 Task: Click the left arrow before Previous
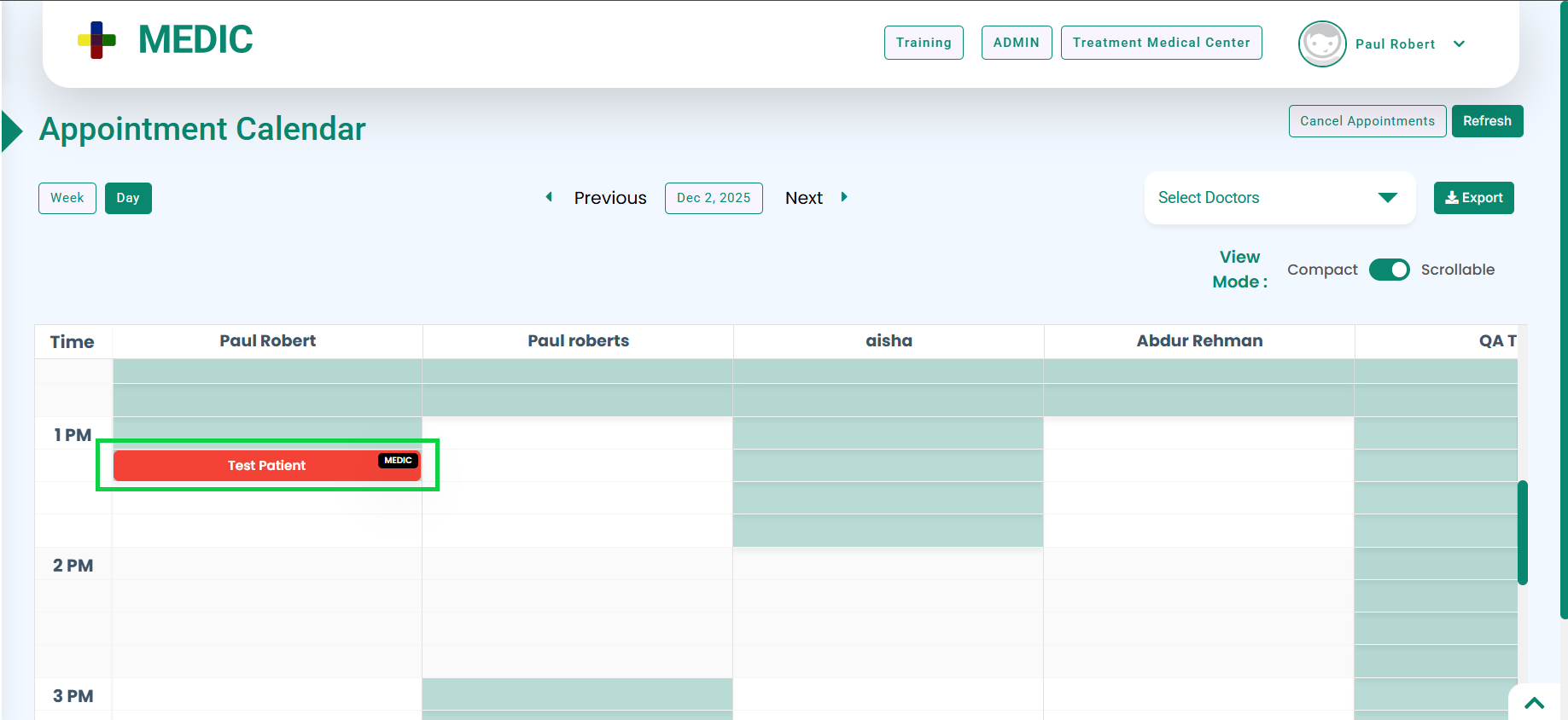click(x=549, y=197)
